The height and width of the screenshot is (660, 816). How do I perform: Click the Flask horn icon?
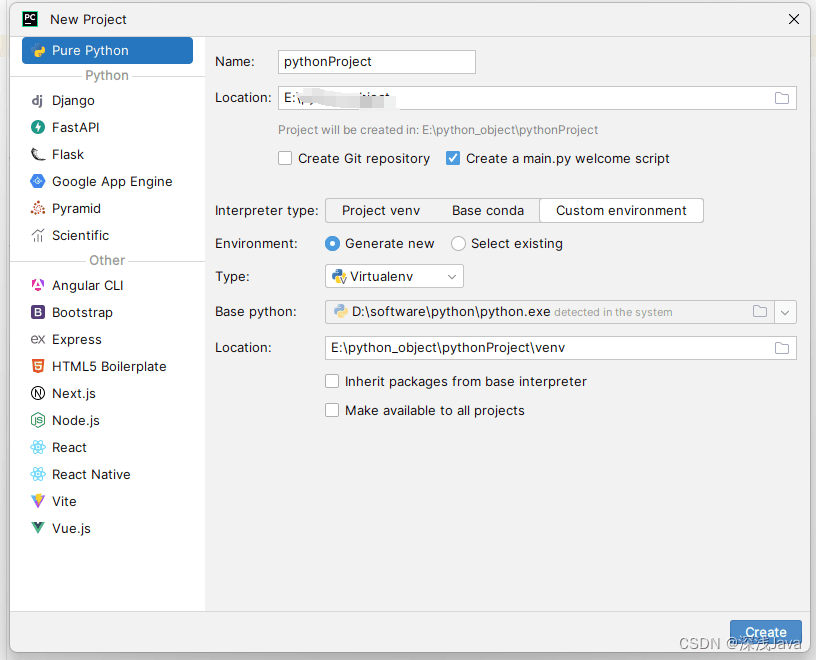click(38, 154)
